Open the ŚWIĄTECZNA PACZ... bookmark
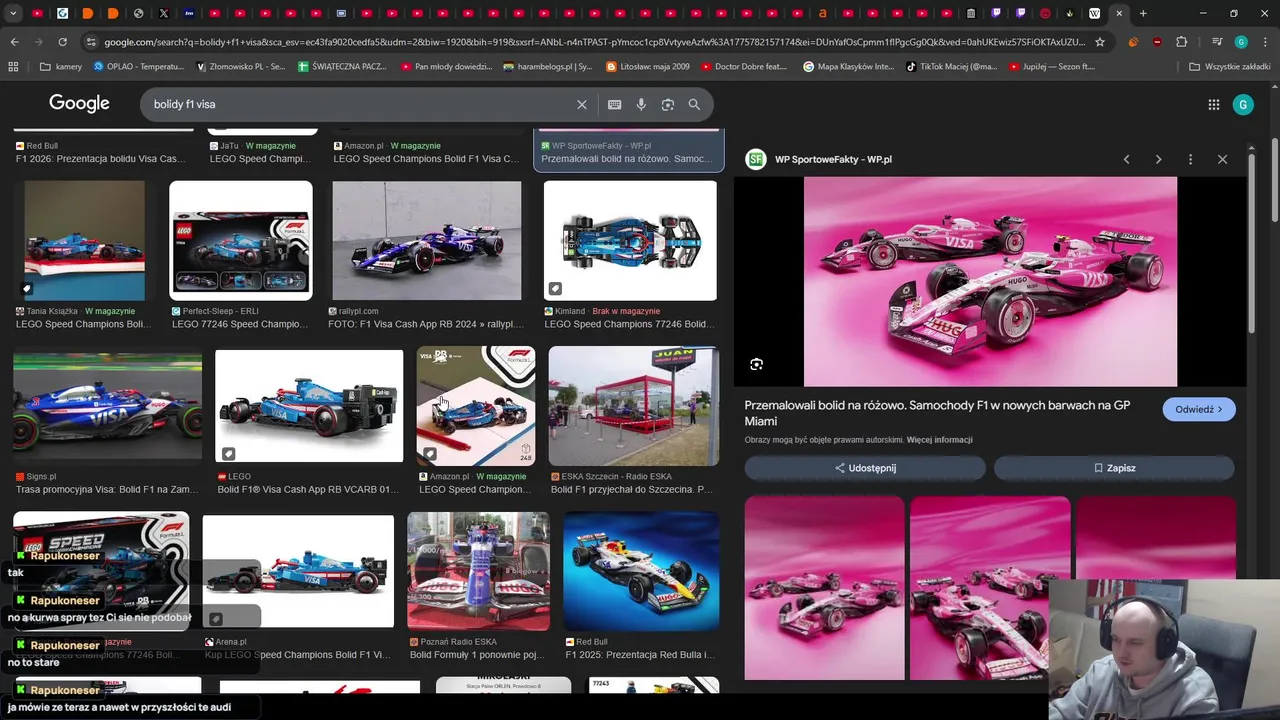 [x=341, y=67]
